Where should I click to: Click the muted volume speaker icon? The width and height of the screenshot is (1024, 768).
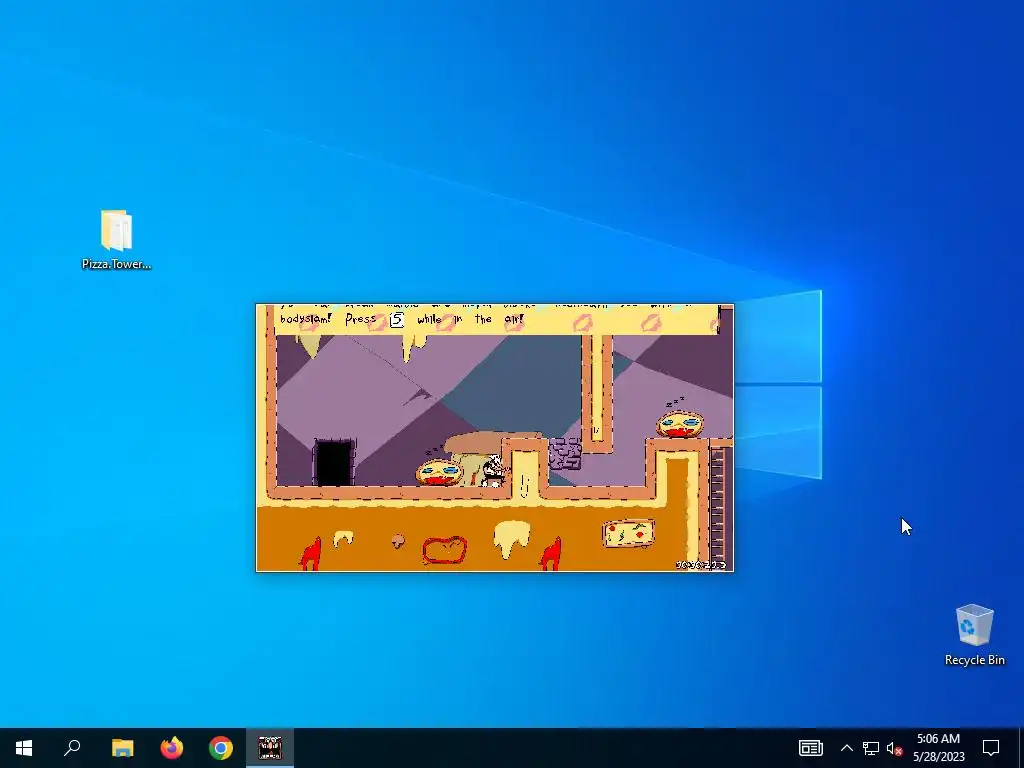(894, 748)
